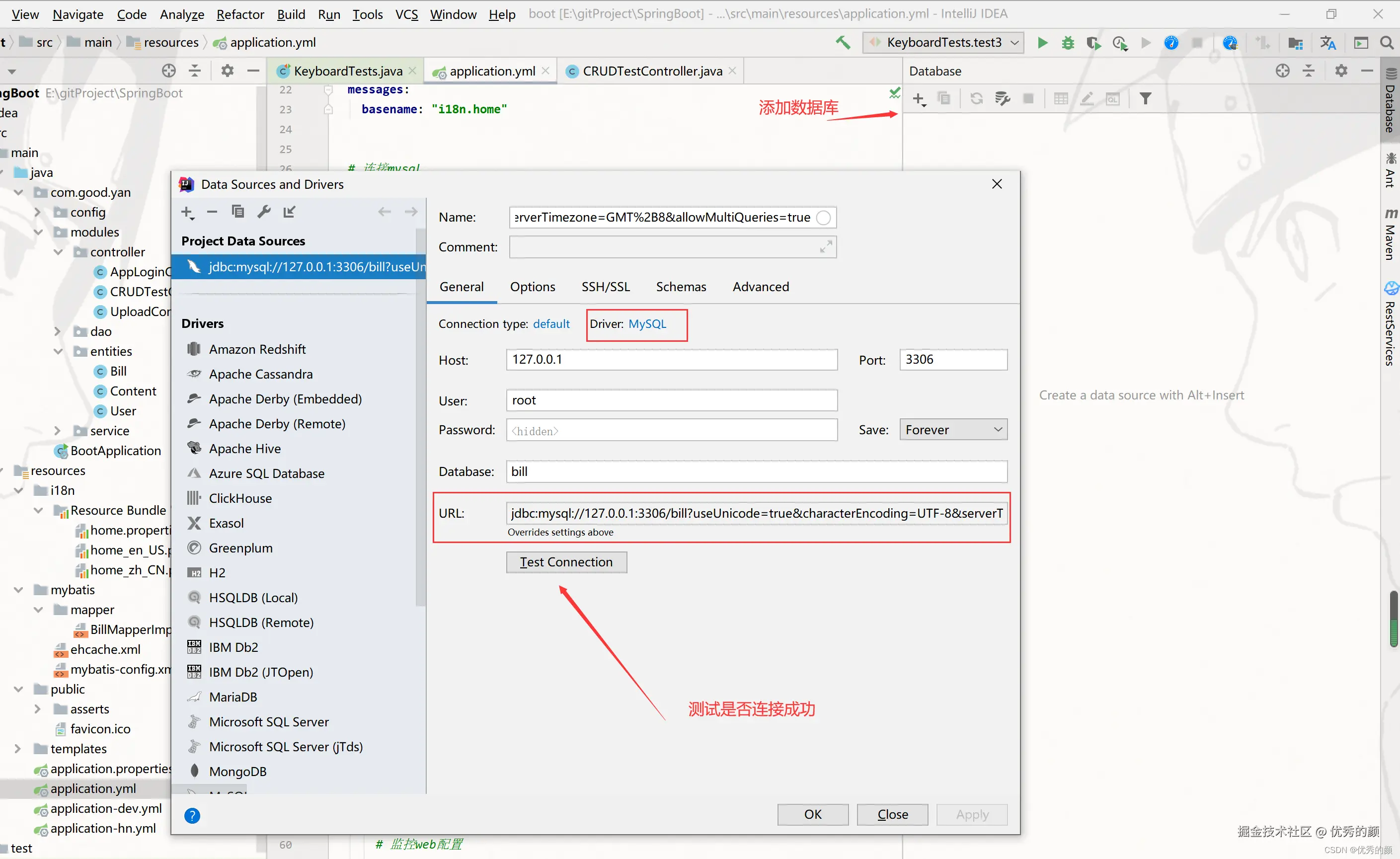The height and width of the screenshot is (859, 1400).
Task: Click the Host input field
Action: [671, 360]
